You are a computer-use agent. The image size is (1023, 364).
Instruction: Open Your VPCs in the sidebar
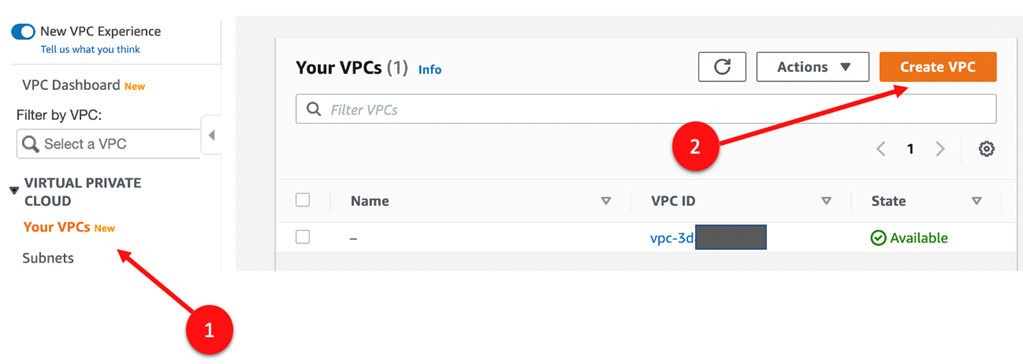tap(56, 227)
